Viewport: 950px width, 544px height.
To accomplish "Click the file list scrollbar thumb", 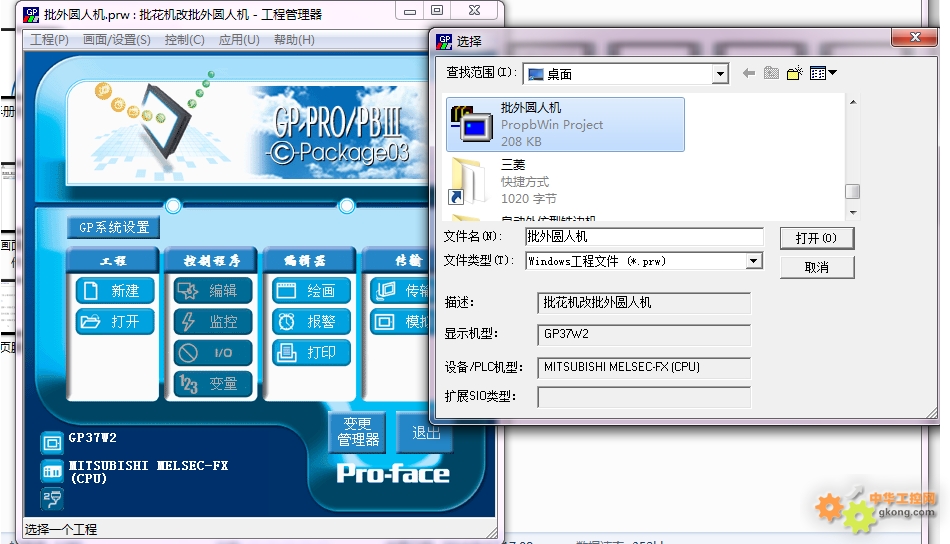I will [852, 191].
